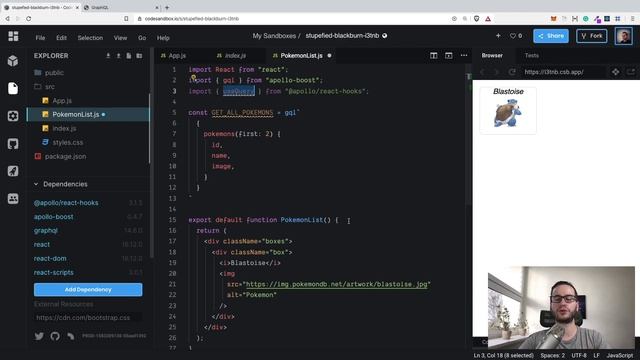The width and height of the screenshot is (640, 360).
Task: Click the MetaMask fox extension icon
Action: click(x=553, y=18)
